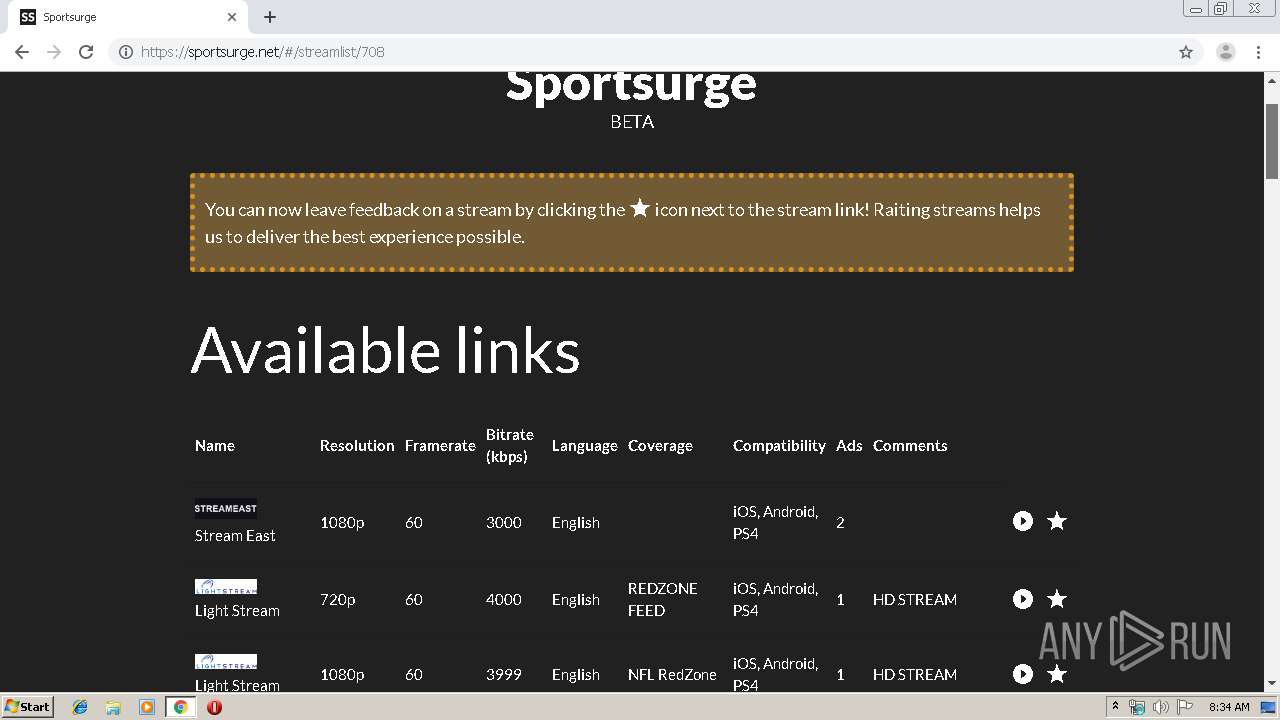
Task: Click the NFL RedZone coverage cell
Action: coord(672,675)
